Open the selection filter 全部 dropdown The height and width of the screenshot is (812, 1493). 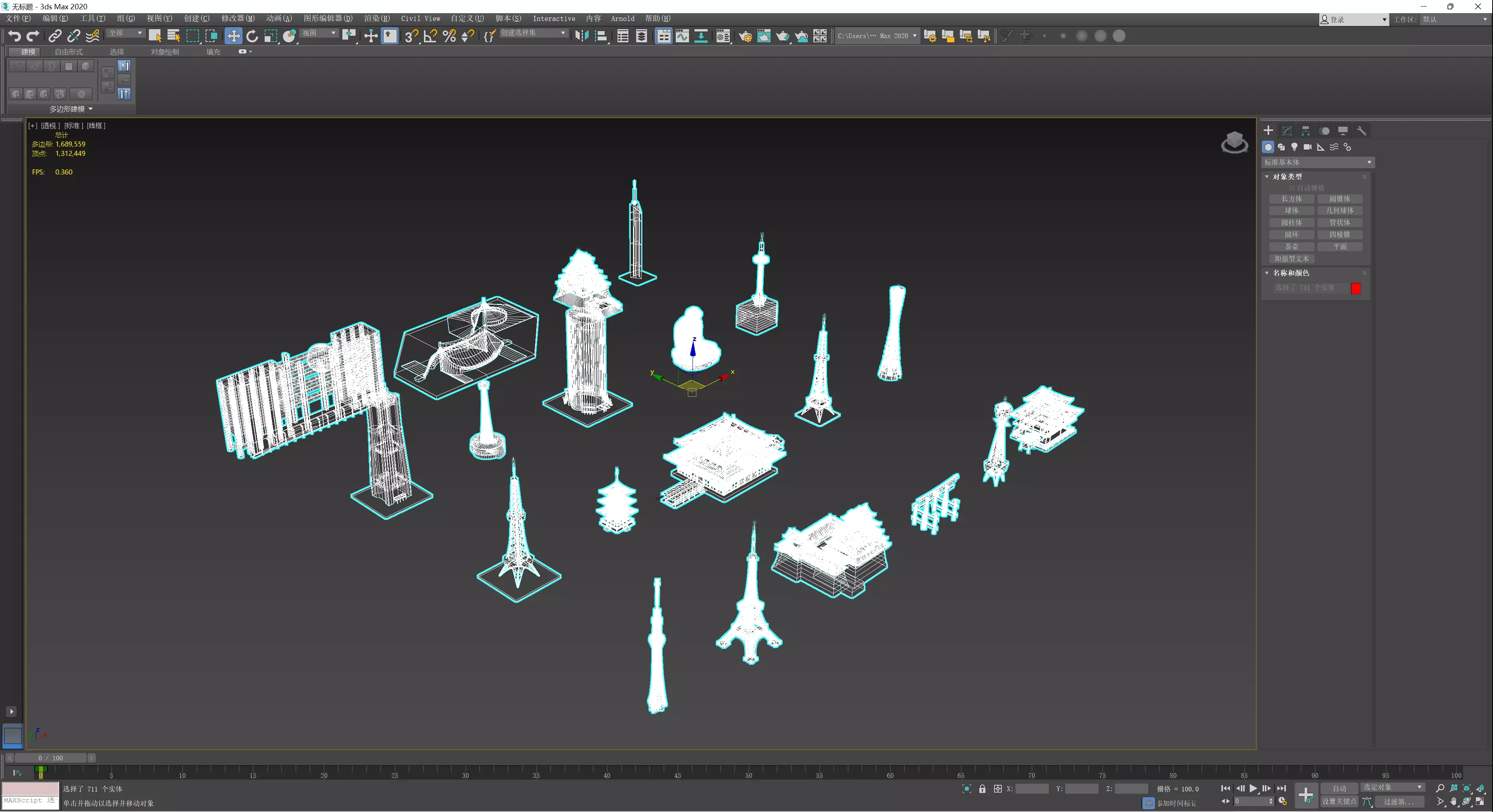(126, 33)
